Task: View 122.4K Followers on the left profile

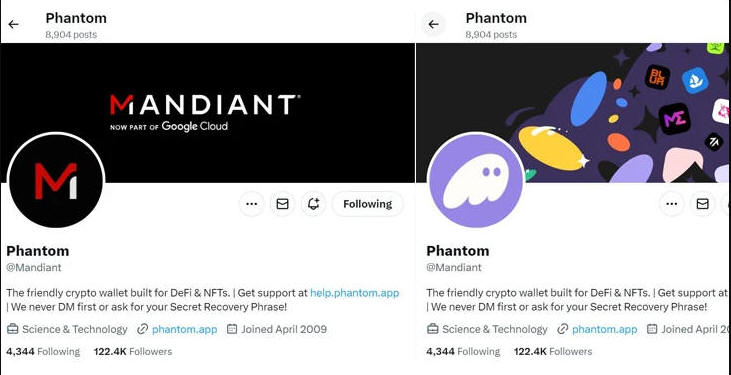Action: tap(133, 352)
